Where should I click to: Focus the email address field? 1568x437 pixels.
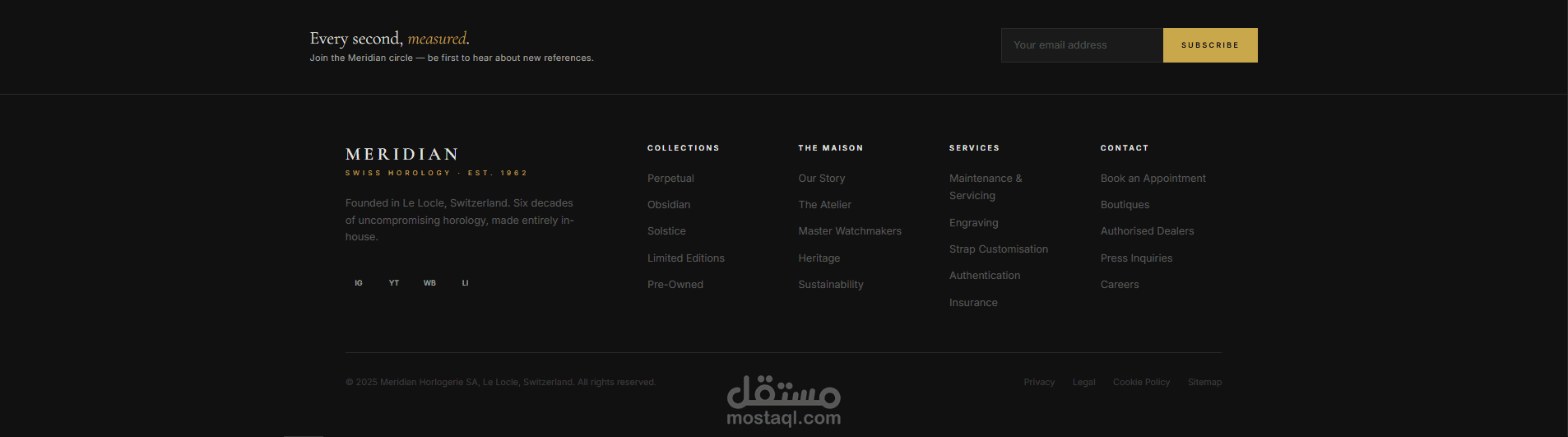[x=1082, y=45]
